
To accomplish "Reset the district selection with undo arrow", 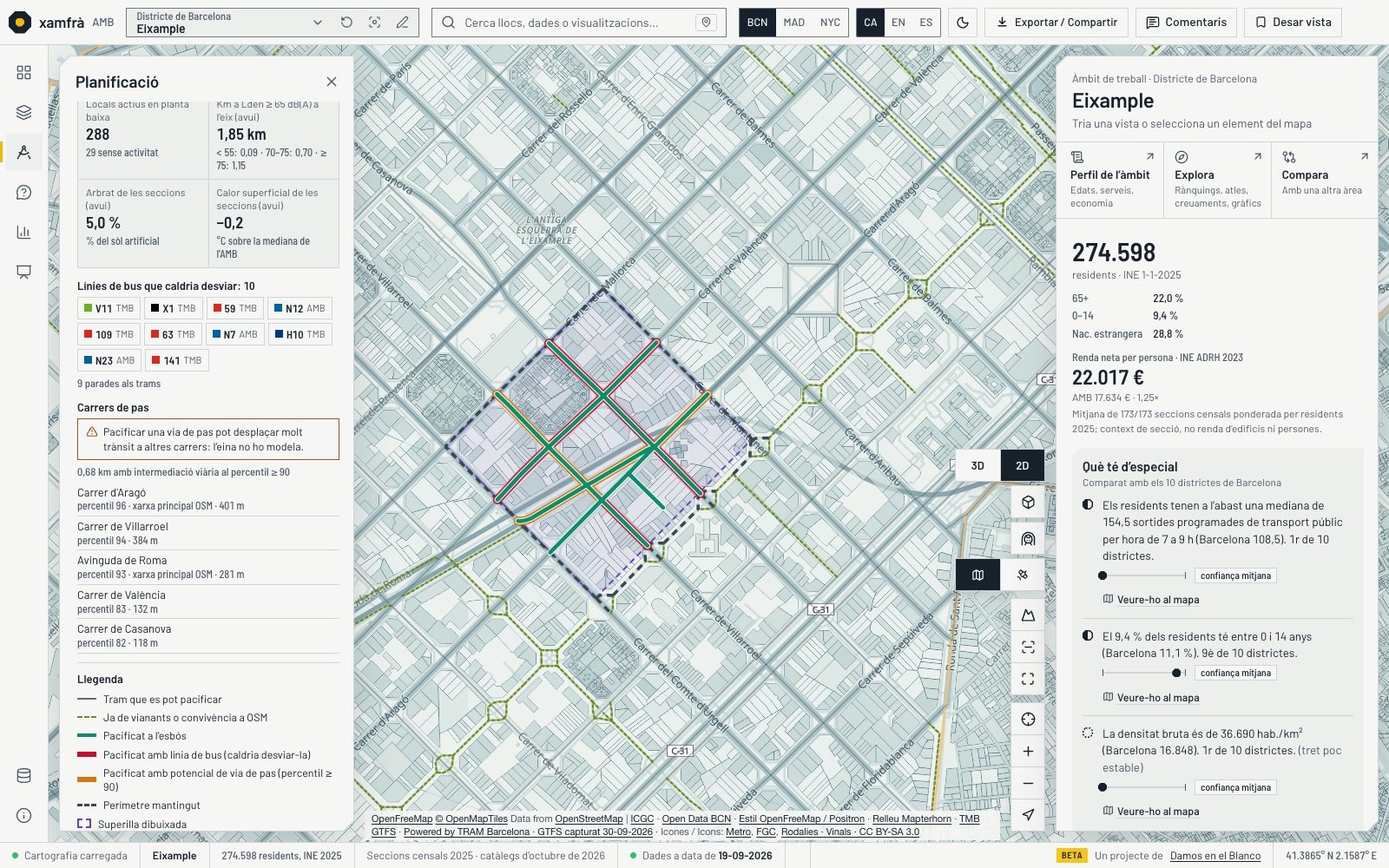I will coord(346,23).
